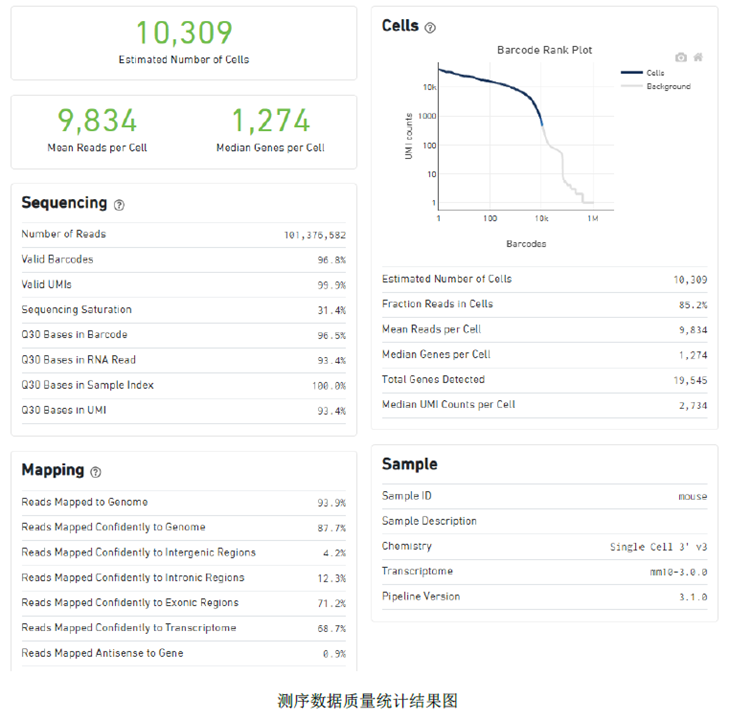Screen dimensions: 730x720
Task: Click the Fraction Reads in Cells value 85.2%
Action: [x=693, y=305]
